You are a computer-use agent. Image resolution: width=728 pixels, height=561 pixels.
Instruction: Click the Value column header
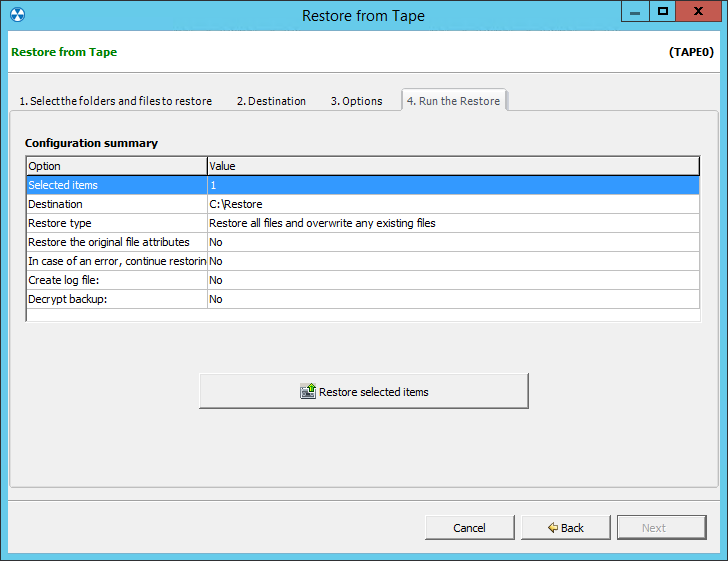[x=453, y=166]
